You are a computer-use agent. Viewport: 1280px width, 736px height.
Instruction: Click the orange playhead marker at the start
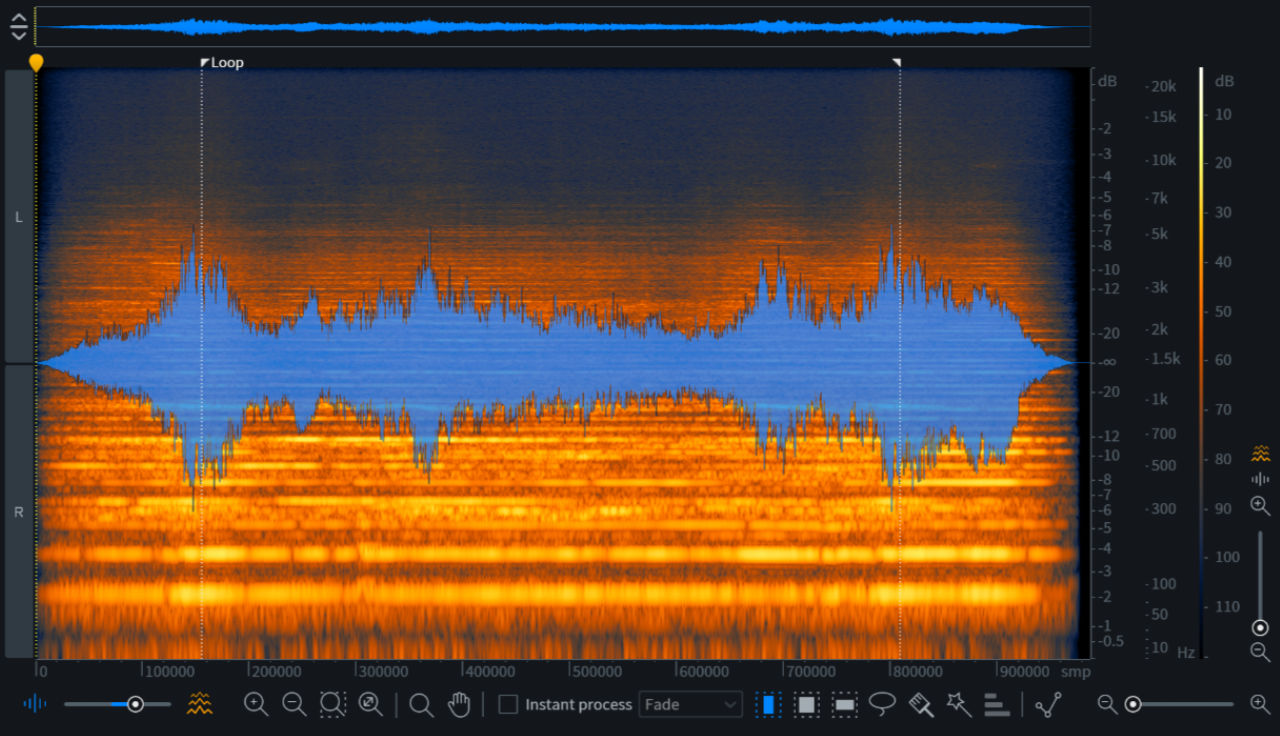(36, 63)
